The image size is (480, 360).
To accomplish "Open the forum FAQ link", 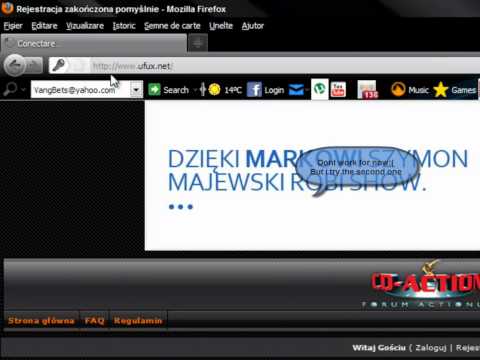I will (x=94, y=321).
